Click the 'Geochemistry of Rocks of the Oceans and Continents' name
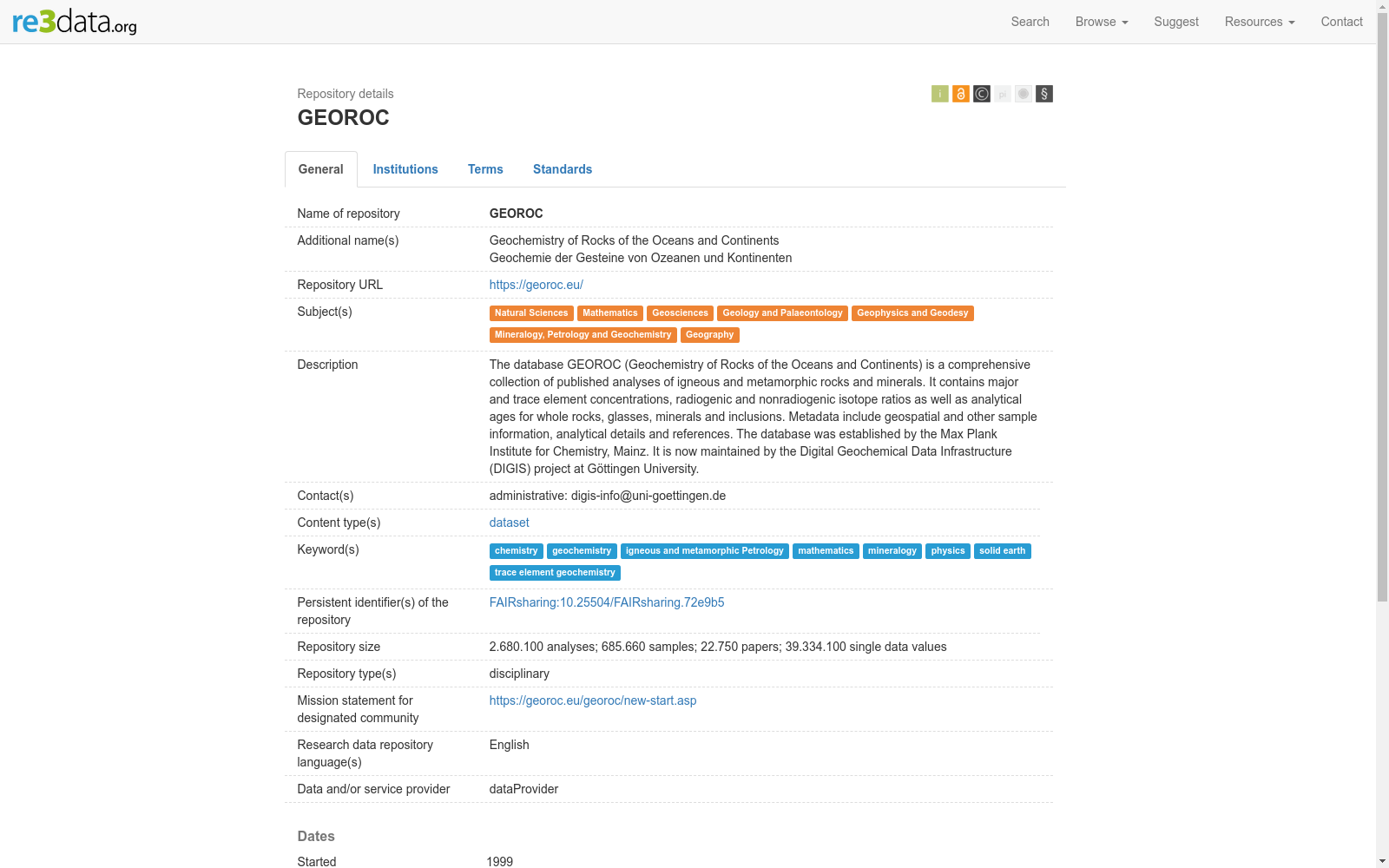Viewport: 1389px width, 868px height. click(635, 240)
